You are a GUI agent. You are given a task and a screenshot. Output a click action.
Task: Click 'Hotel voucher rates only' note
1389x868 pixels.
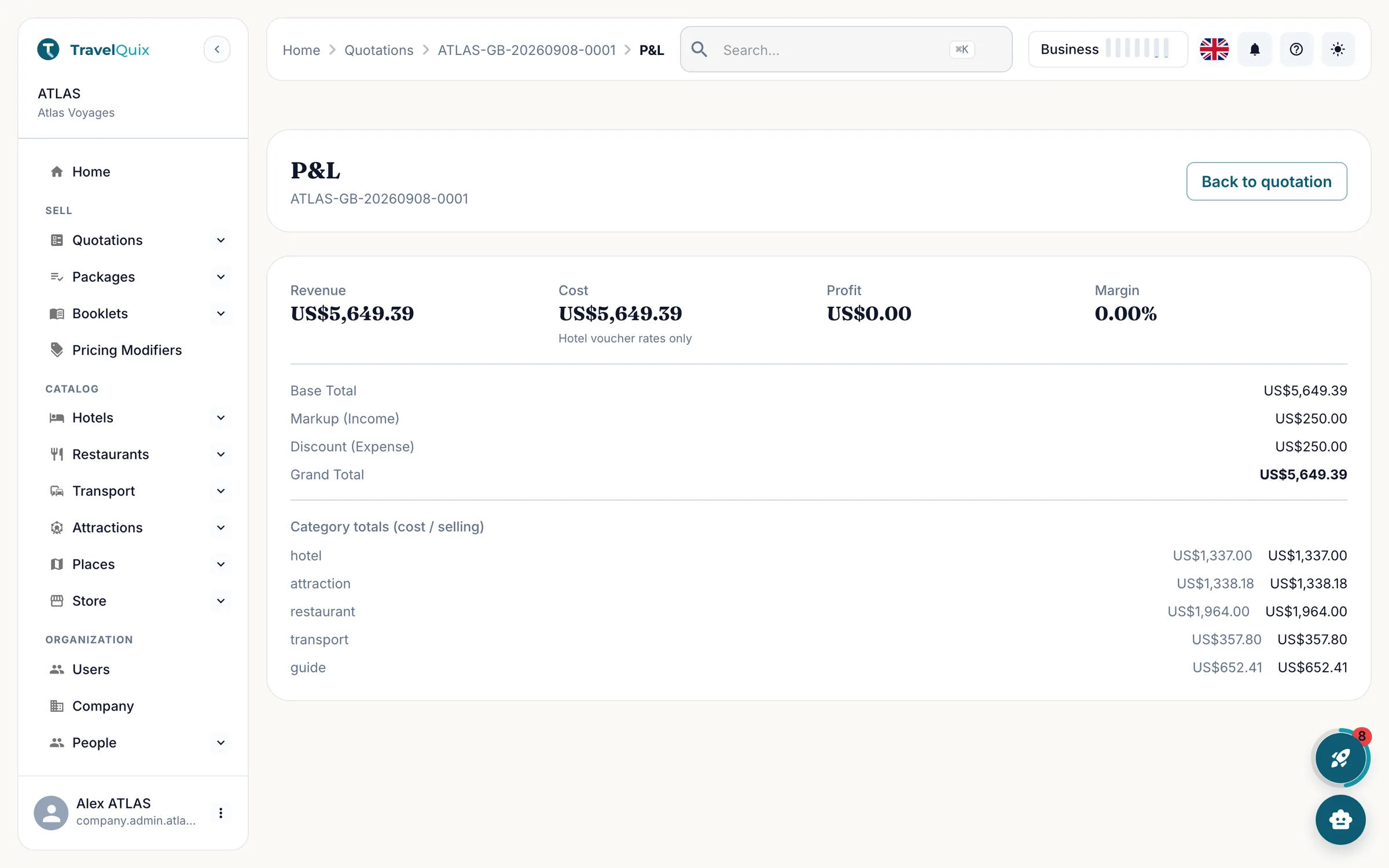point(625,339)
